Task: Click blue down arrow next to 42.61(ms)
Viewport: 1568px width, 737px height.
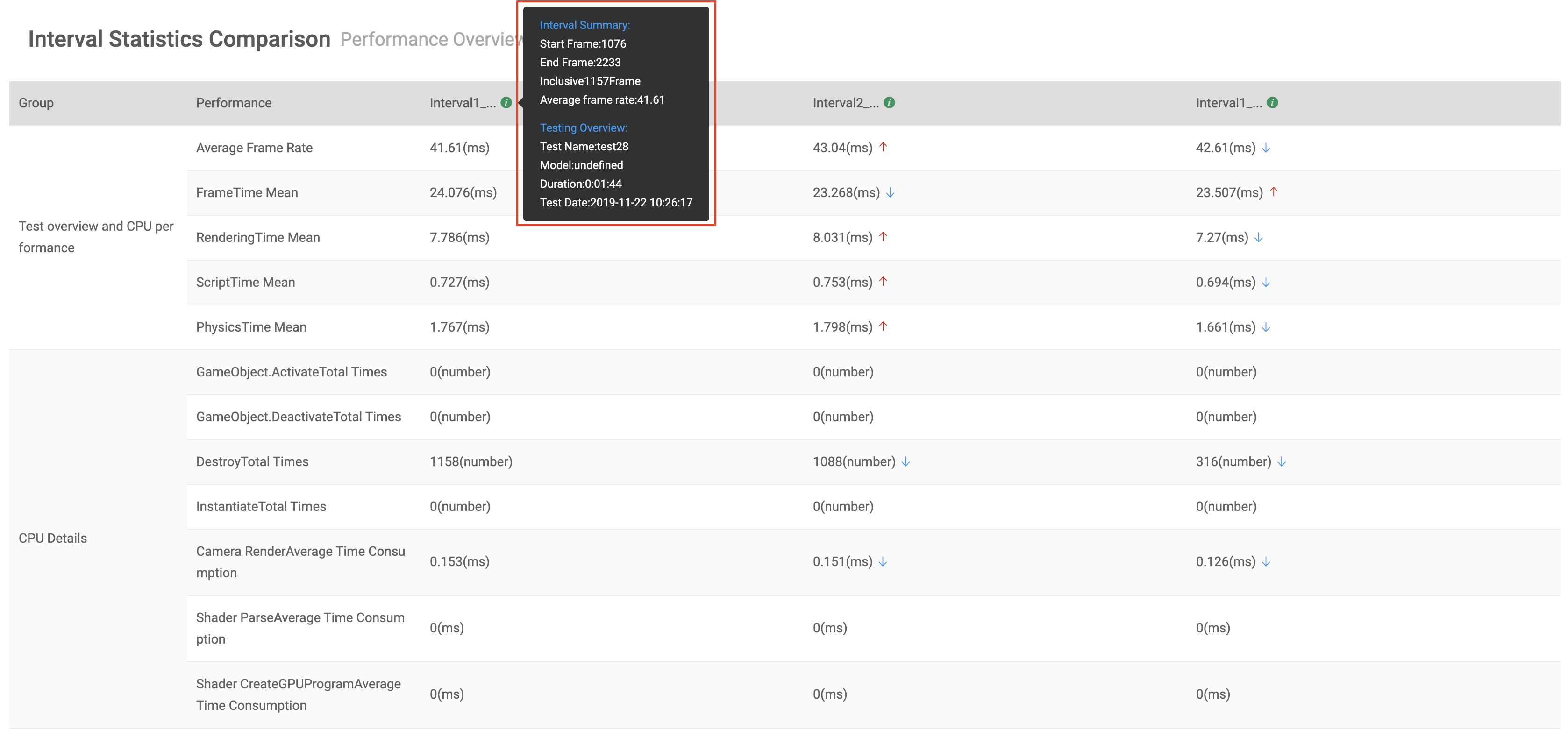Action: click(1266, 148)
